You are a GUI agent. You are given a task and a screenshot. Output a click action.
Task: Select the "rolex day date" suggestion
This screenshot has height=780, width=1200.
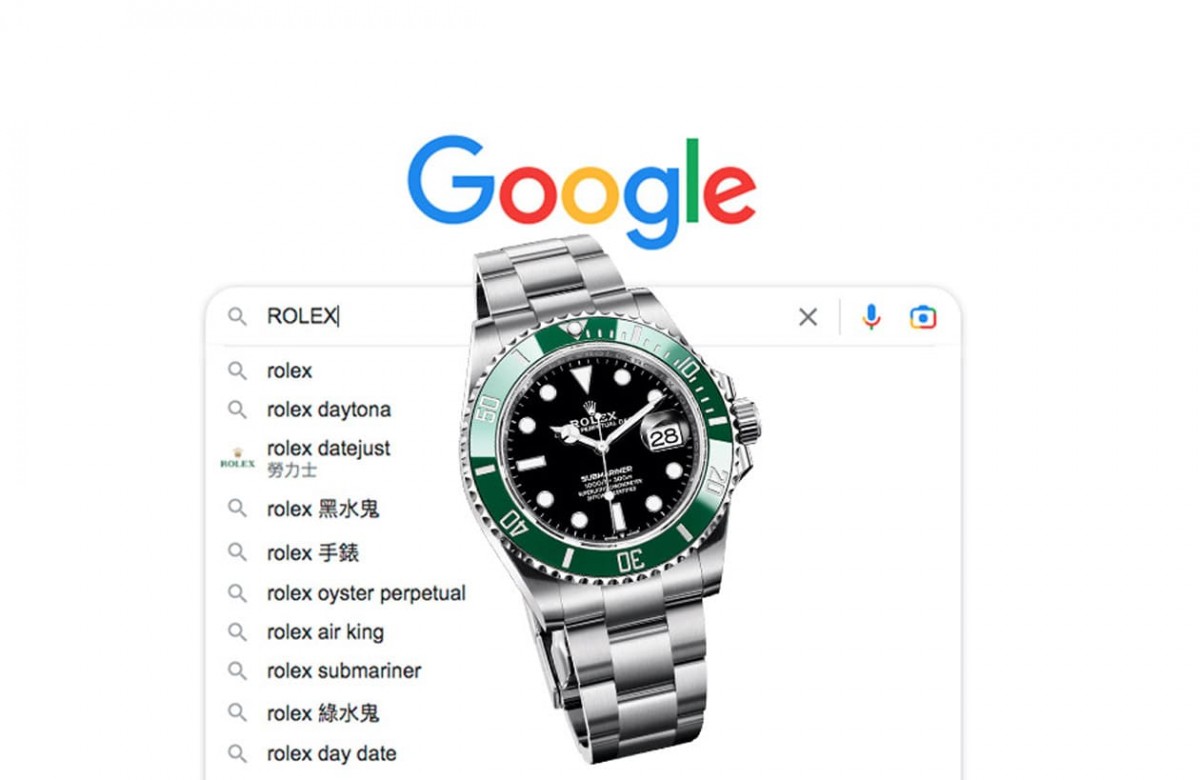(332, 753)
